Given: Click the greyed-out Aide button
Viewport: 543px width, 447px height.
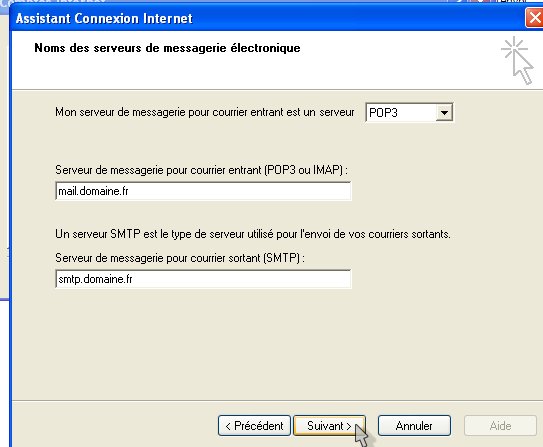Looking at the screenshot, I should click(x=500, y=426).
